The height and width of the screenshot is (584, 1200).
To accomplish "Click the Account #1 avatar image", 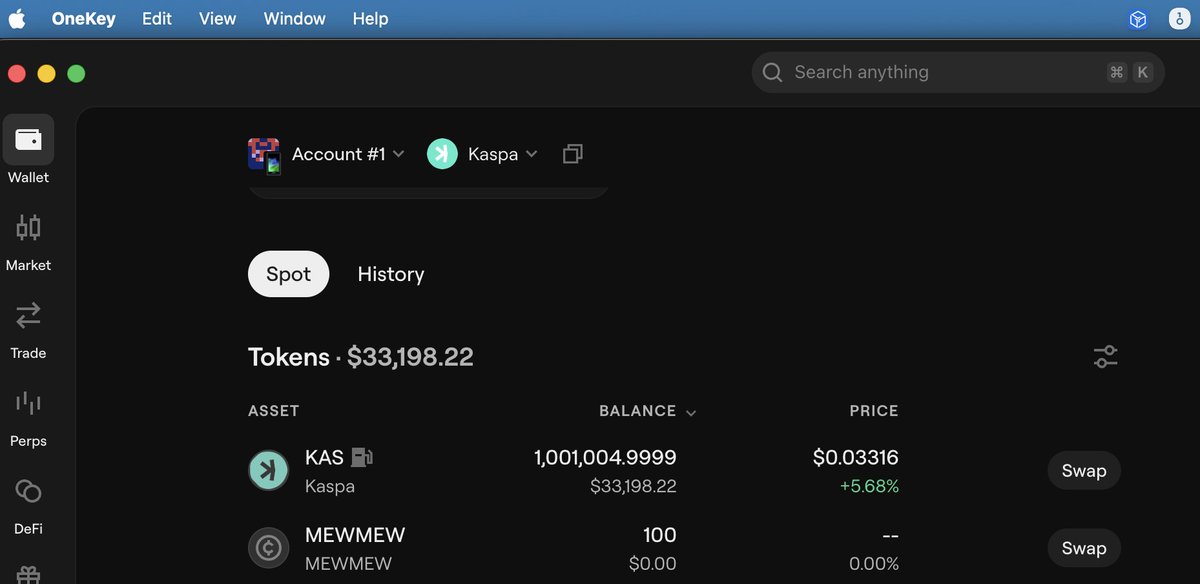I will coord(264,155).
